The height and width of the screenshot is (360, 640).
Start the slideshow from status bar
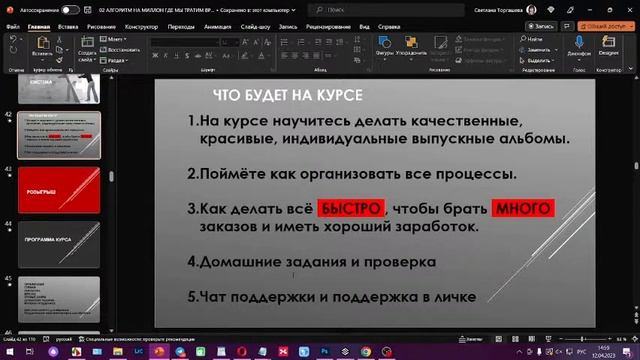point(548,339)
